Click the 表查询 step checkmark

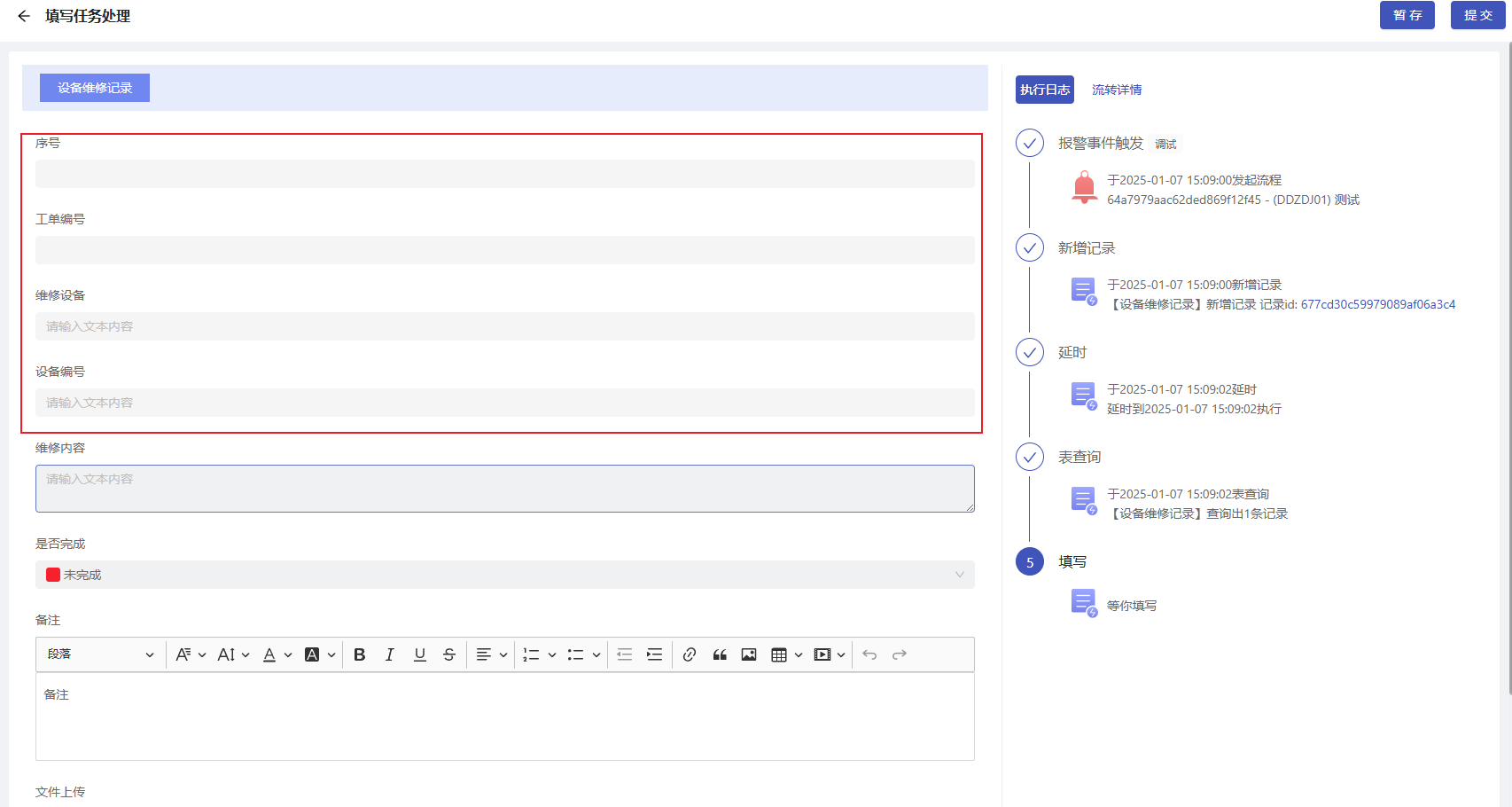(x=1030, y=457)
